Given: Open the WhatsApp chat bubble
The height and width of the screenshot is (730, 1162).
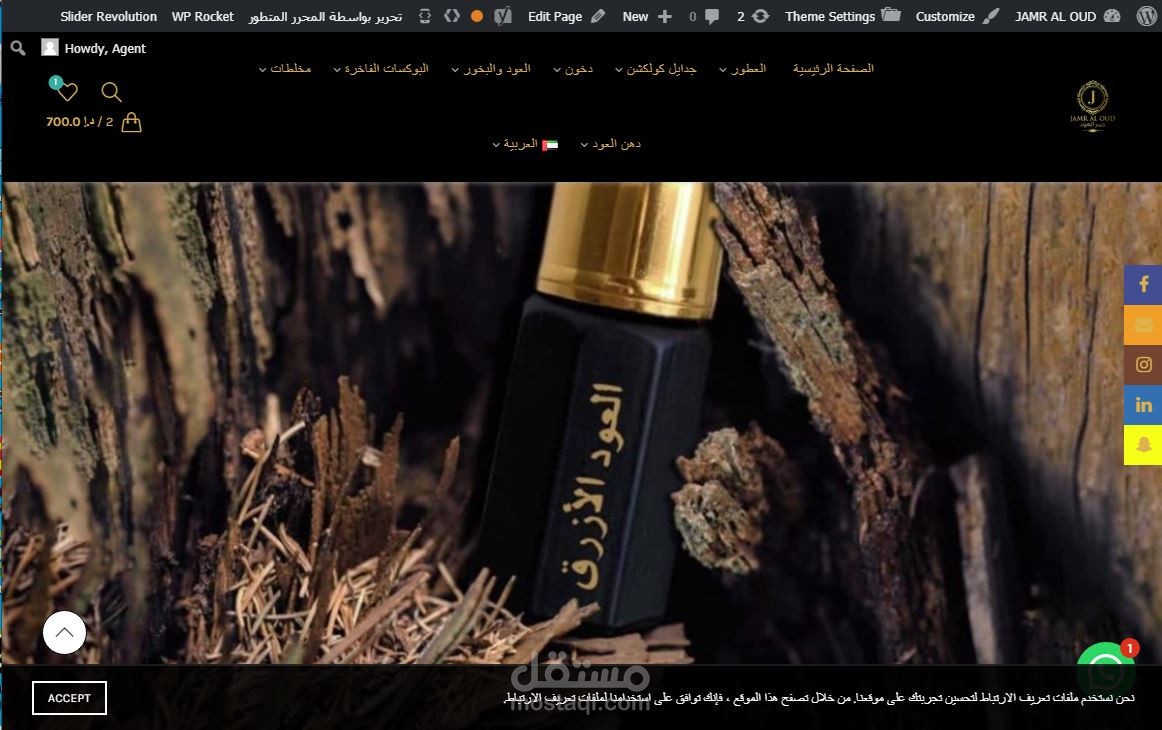Looking at the screenshot, I should [1104, 671].
